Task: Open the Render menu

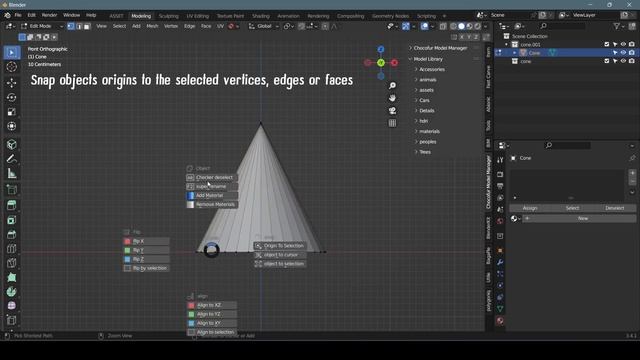Action: (x=49, y=15)
